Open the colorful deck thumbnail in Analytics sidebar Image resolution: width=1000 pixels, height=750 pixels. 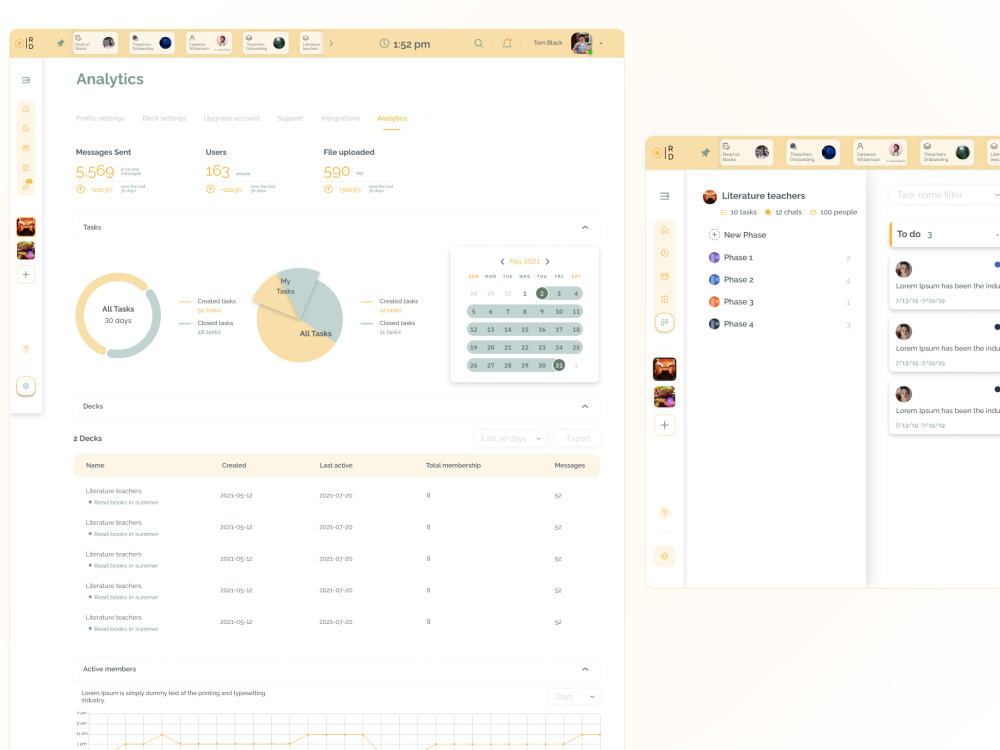[x=26, y=251]
